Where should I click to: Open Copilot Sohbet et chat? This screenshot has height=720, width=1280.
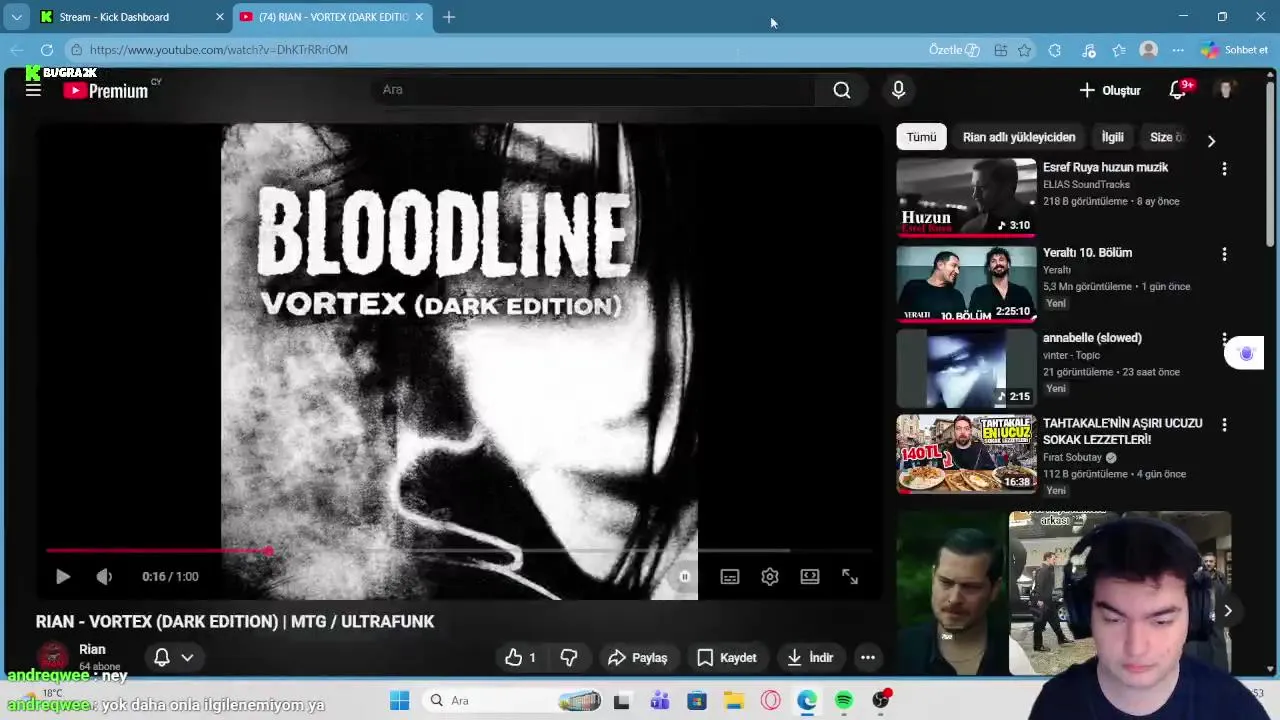tap(1235, 49)
